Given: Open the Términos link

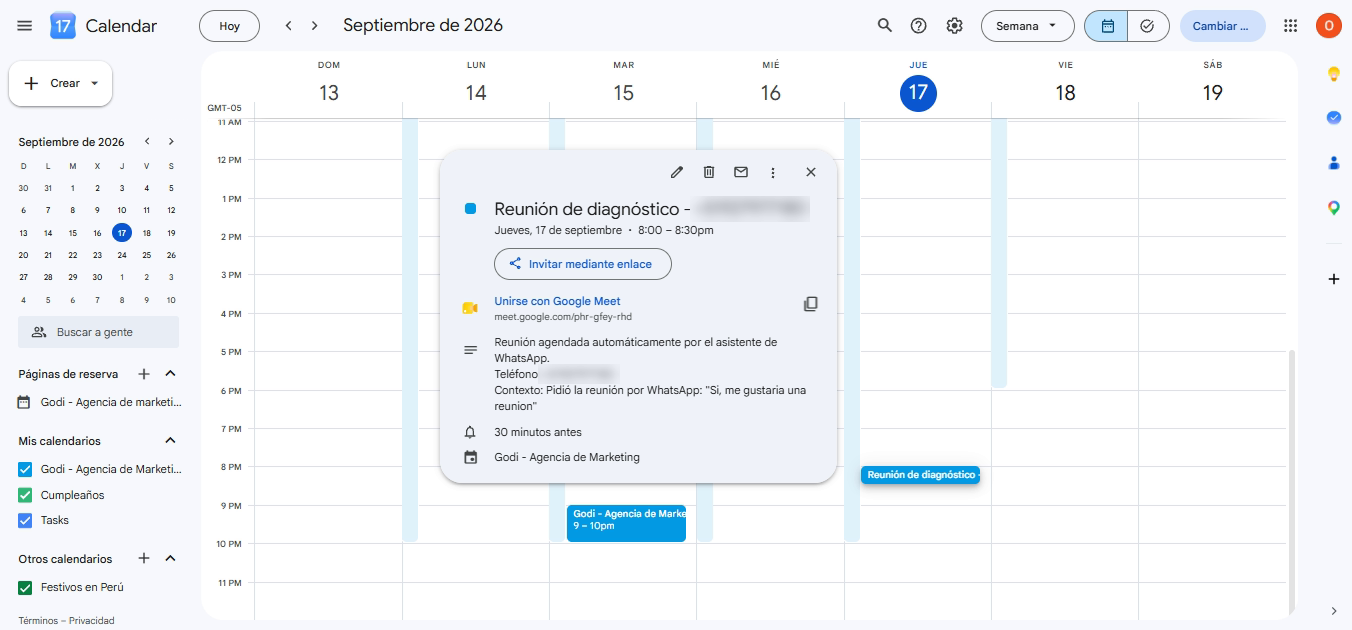Looking at the screenshot, I should 38,621.
